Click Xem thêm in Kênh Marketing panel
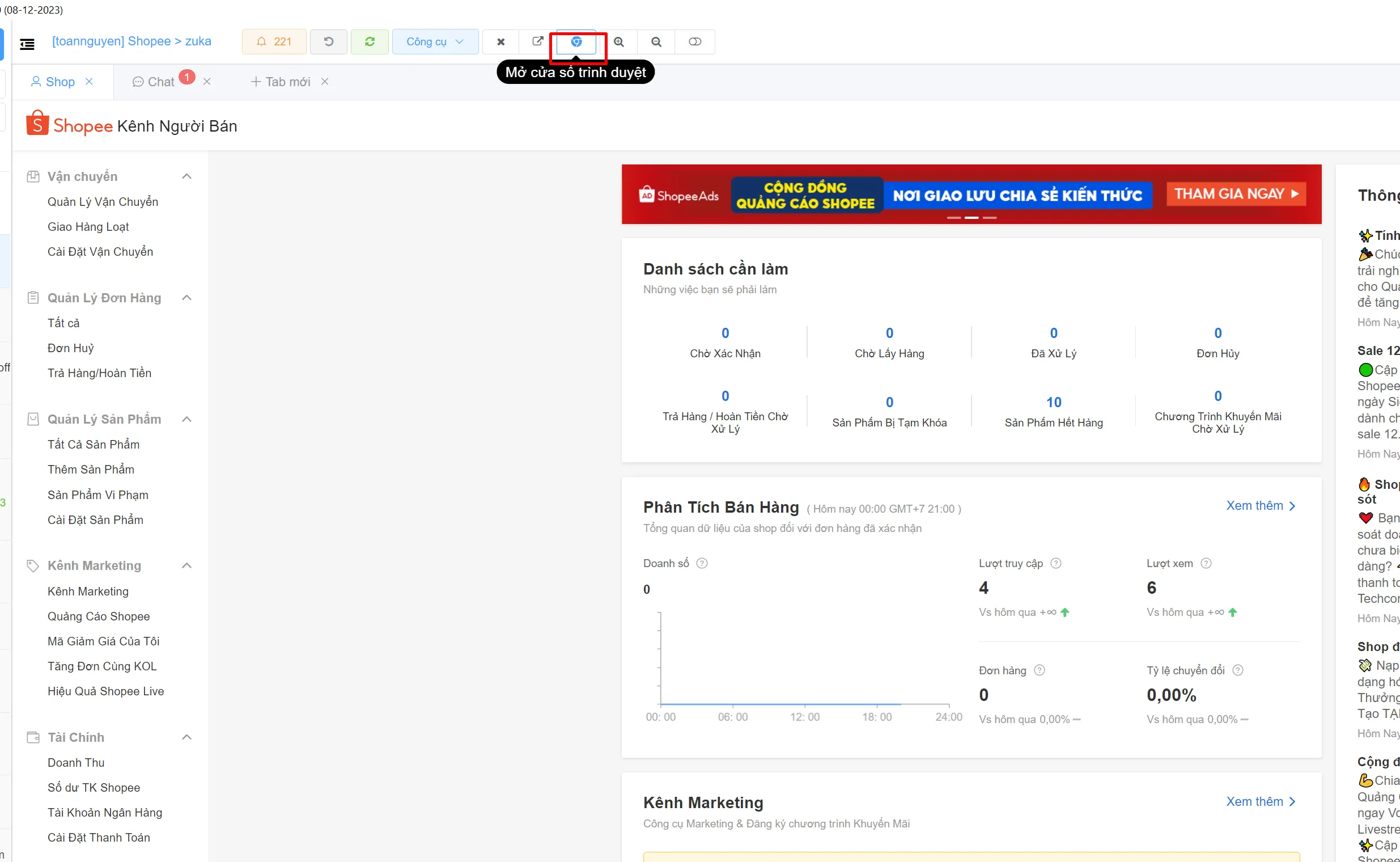Image resolution: width=1400 pixels, height=862 pixels. point(1262,801)
